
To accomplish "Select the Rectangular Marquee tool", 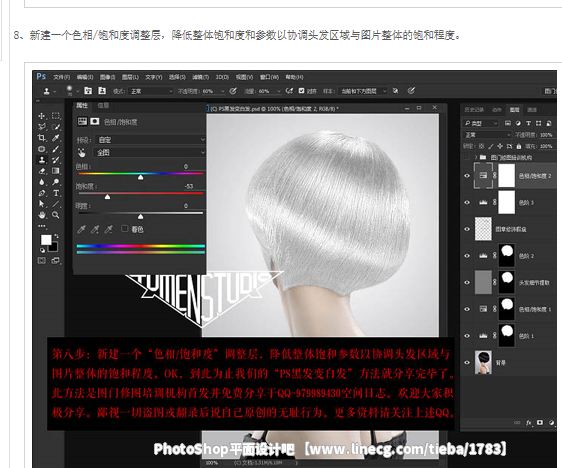I will (x=56, y=116).
